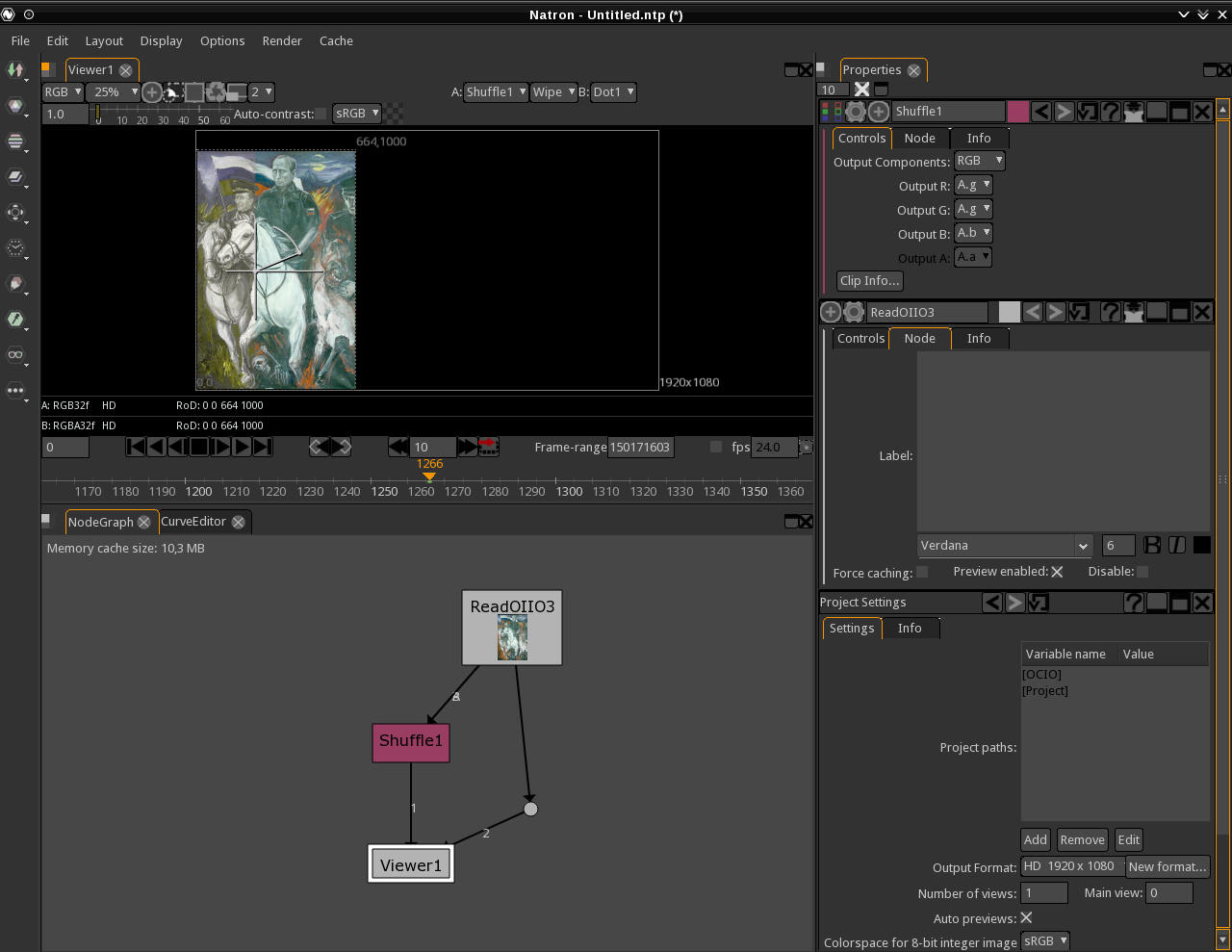The height and width of the screenshot is (952, 1232).
Task: Restore default values for ReadOIIO3
Action: [1079, 312]
